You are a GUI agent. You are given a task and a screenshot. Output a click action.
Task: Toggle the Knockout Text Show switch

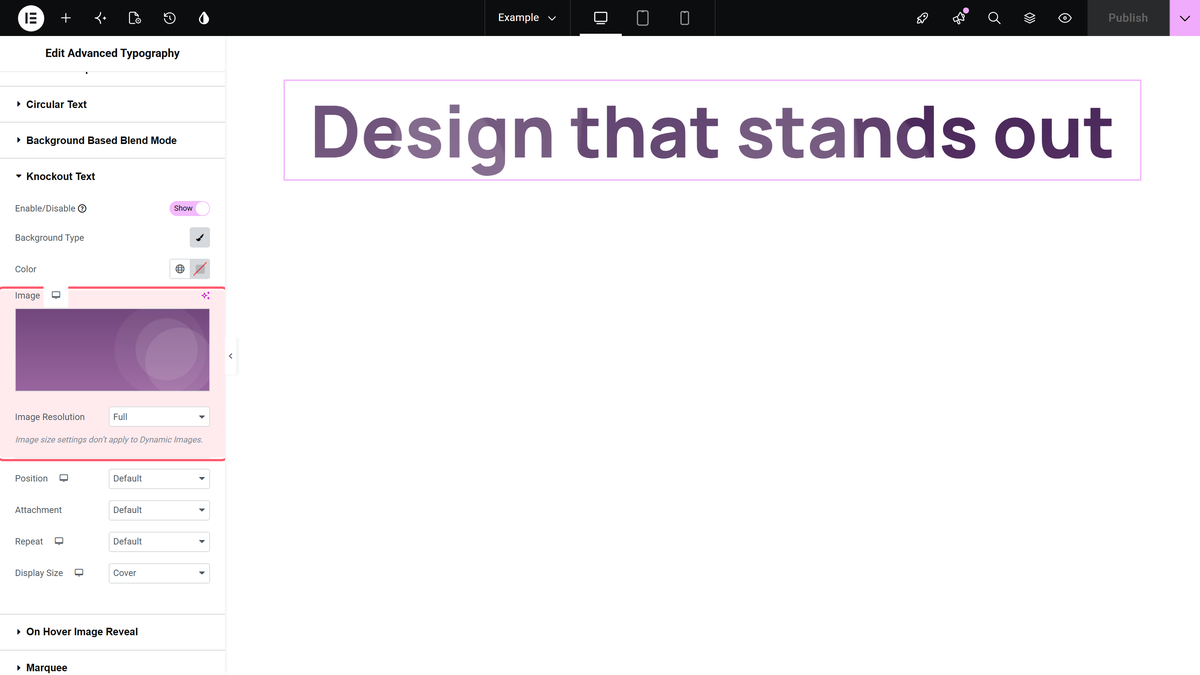tap(190, 208)
